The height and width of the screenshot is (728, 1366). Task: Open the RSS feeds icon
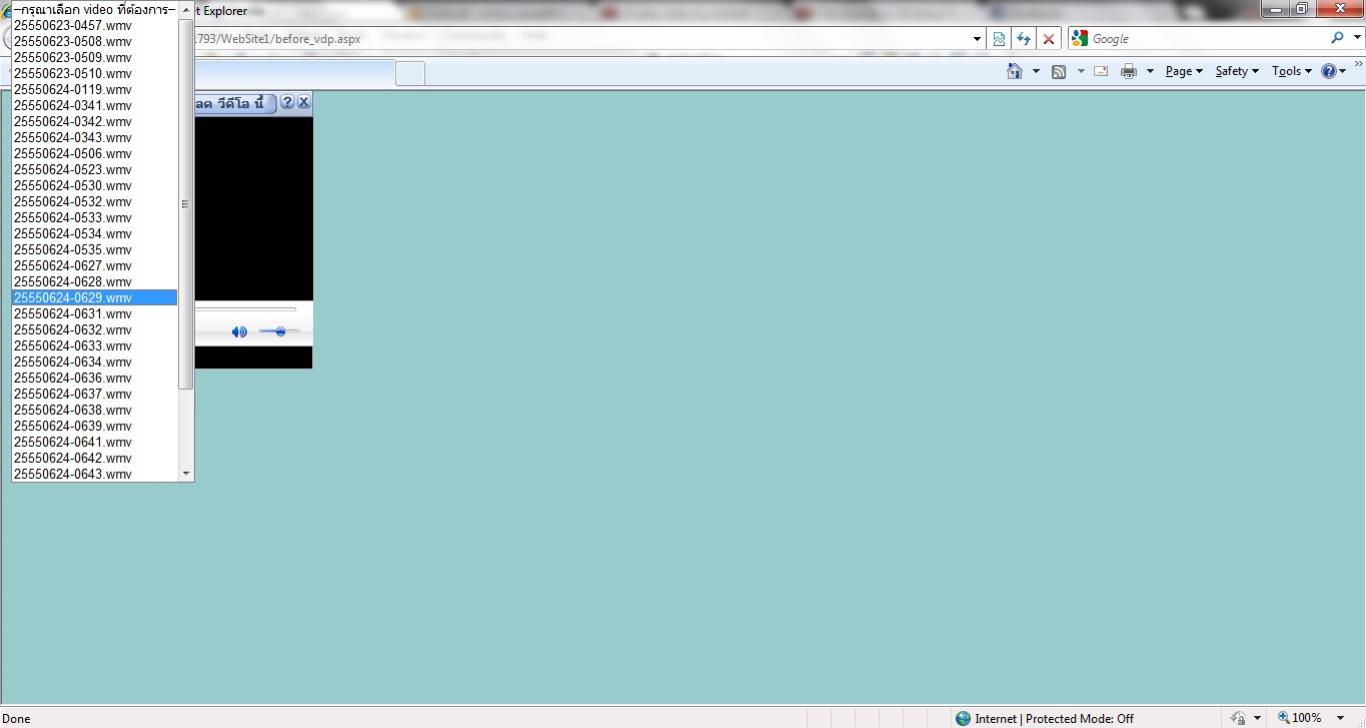pyautogui.click(x=1059, y=71)
